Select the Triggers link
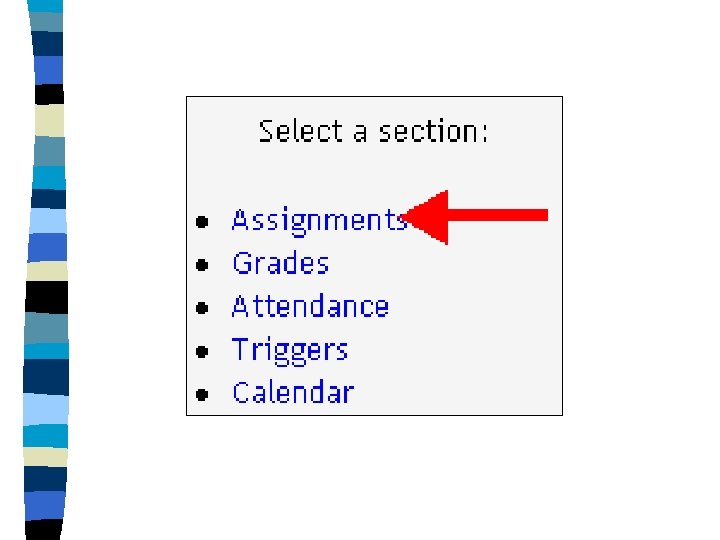Screen dimensions: 720x540 tap(290, 350)
